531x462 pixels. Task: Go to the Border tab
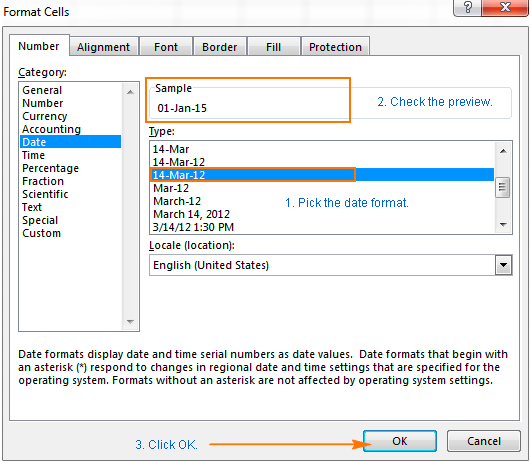219,47
